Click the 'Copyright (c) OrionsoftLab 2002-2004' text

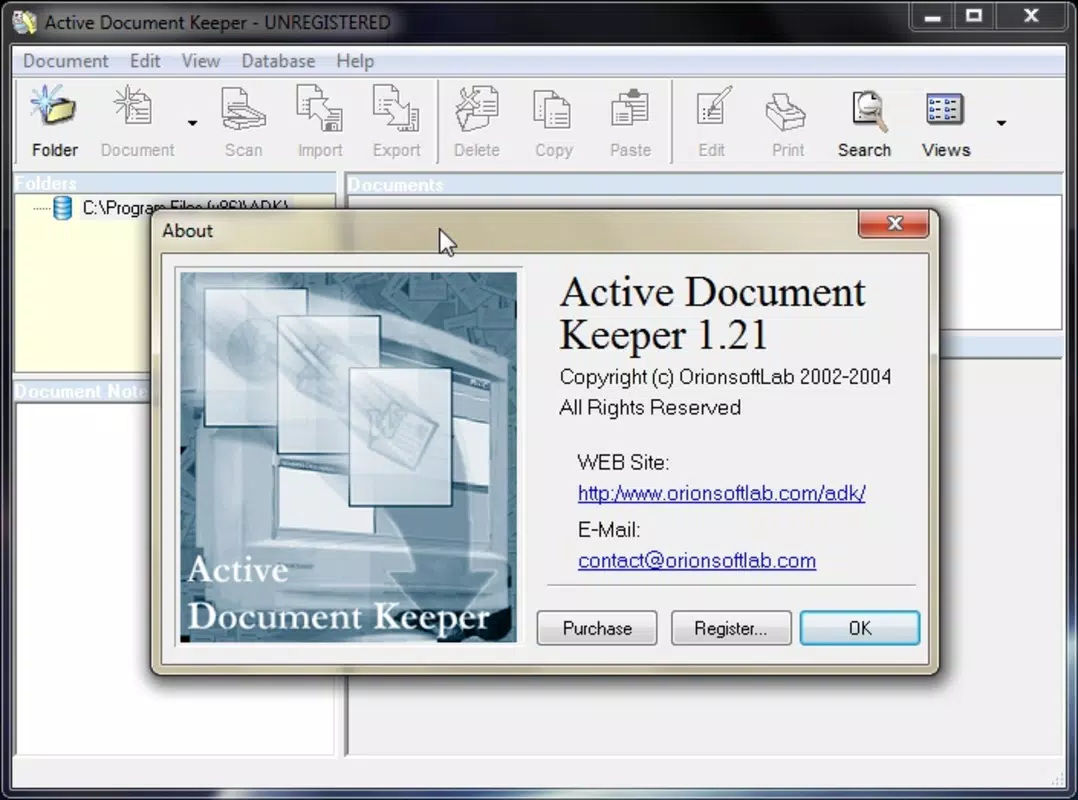[725, 377]
